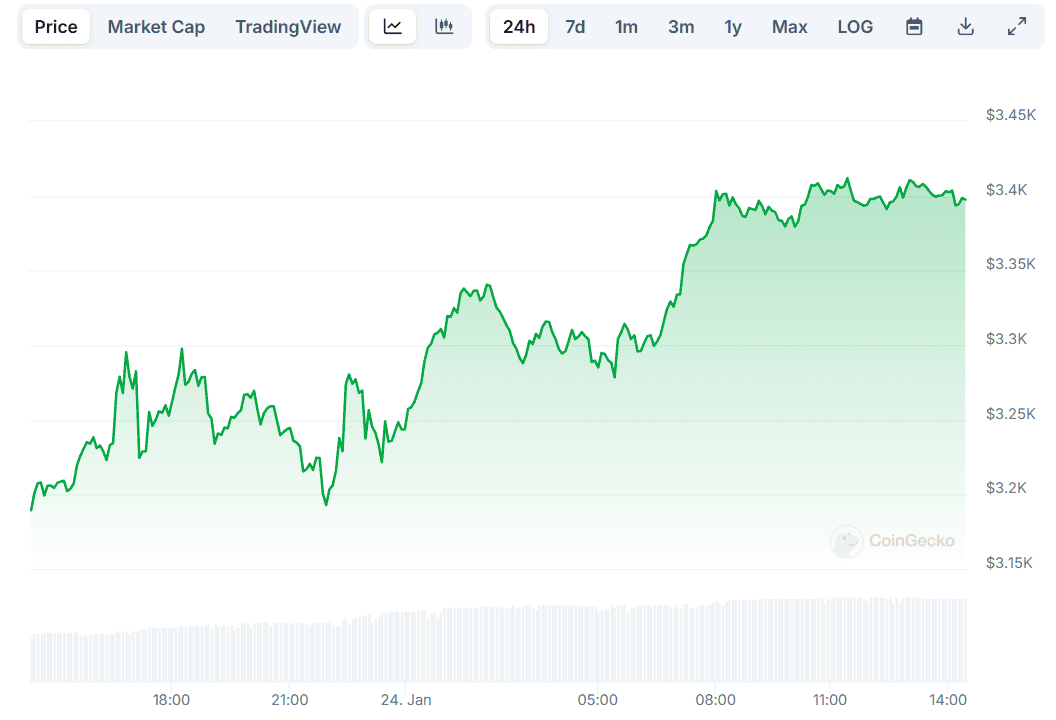This screenshot has height=720, width=1056.
Task: Switch to candlestick chart view
Action: point(444,27)
